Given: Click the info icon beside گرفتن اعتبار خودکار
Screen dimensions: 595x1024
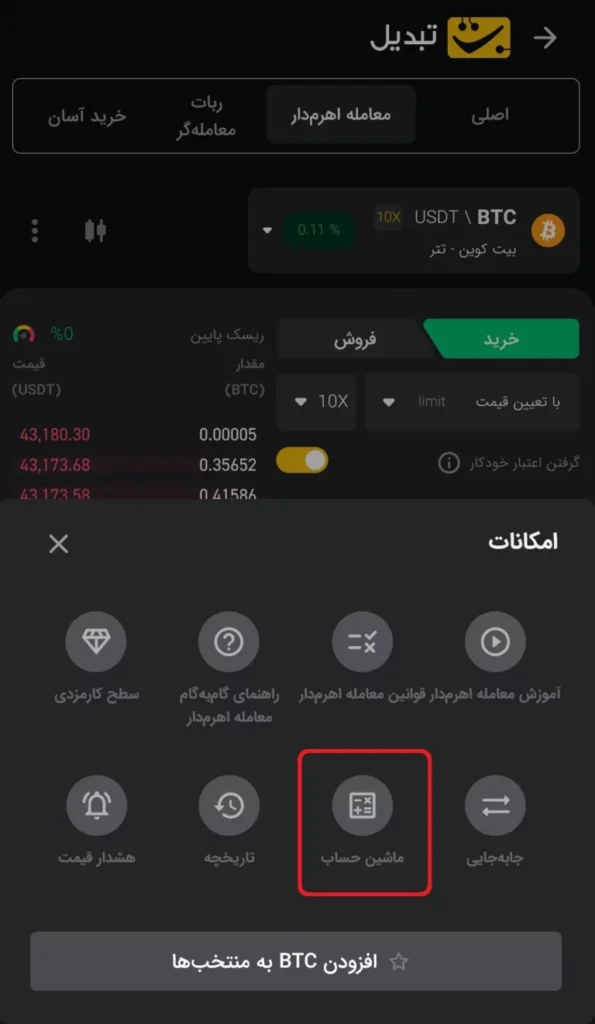Looking at the screenshot, I should click(449, 463).
